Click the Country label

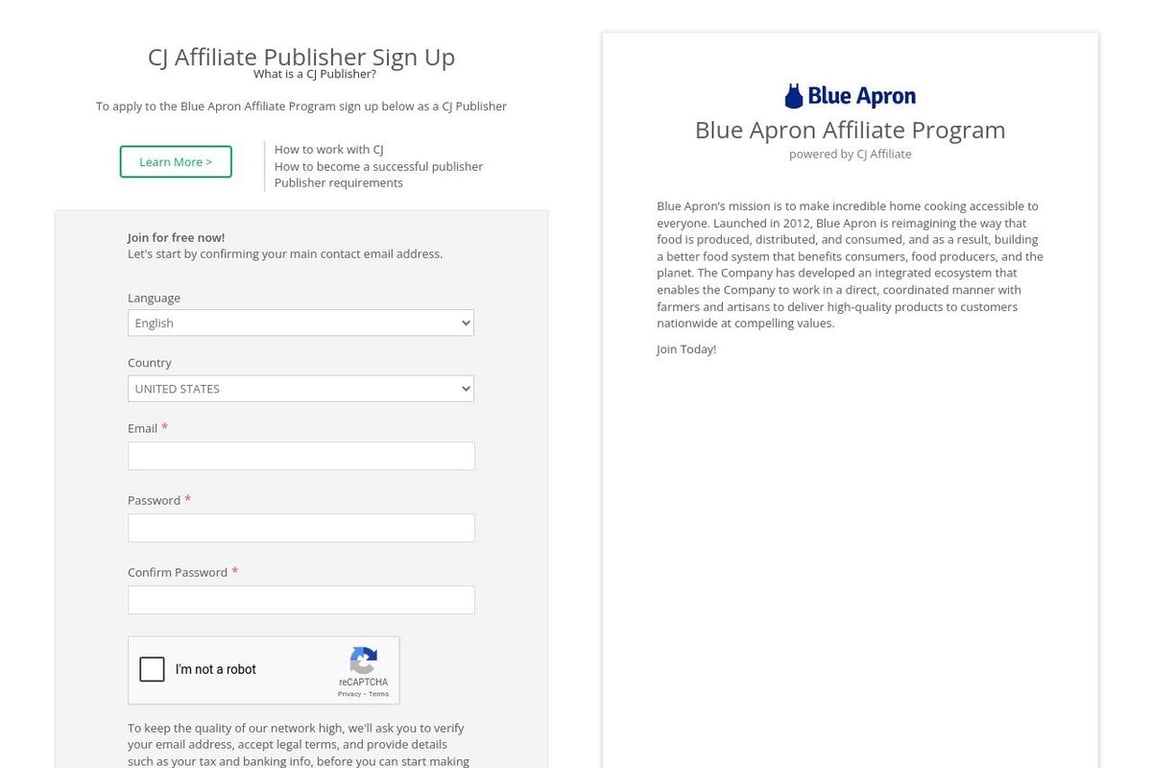click(x=149, y=363)
